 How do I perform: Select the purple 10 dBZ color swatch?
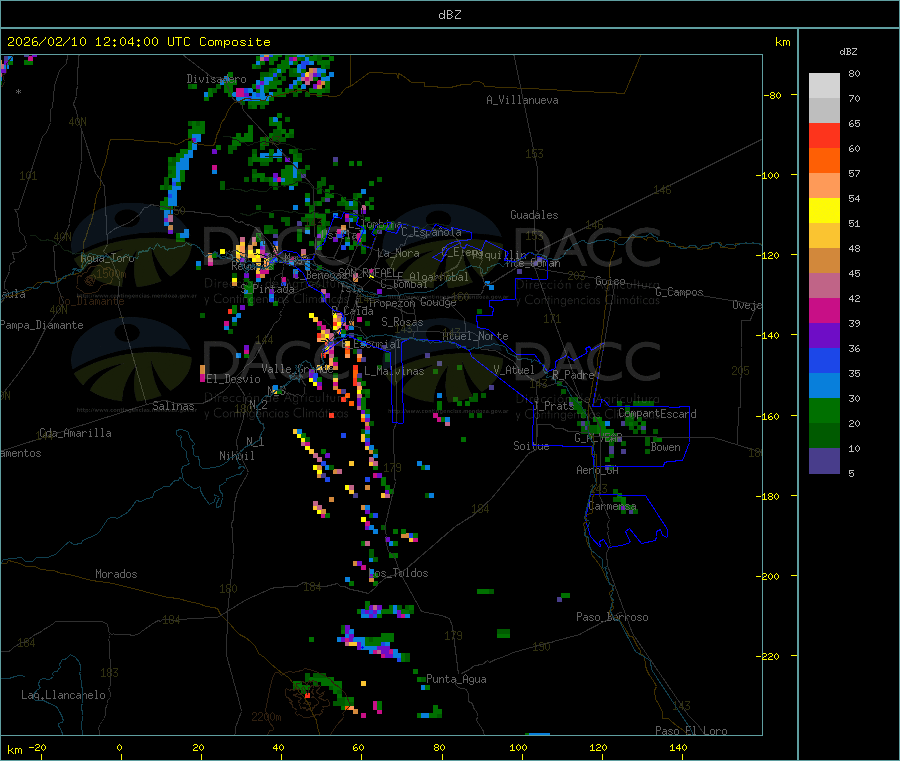[824, 460]
